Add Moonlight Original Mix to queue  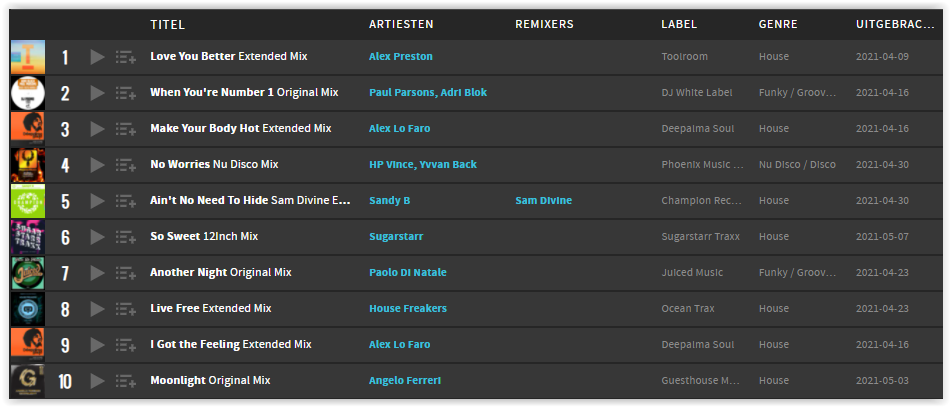(126, 382)
